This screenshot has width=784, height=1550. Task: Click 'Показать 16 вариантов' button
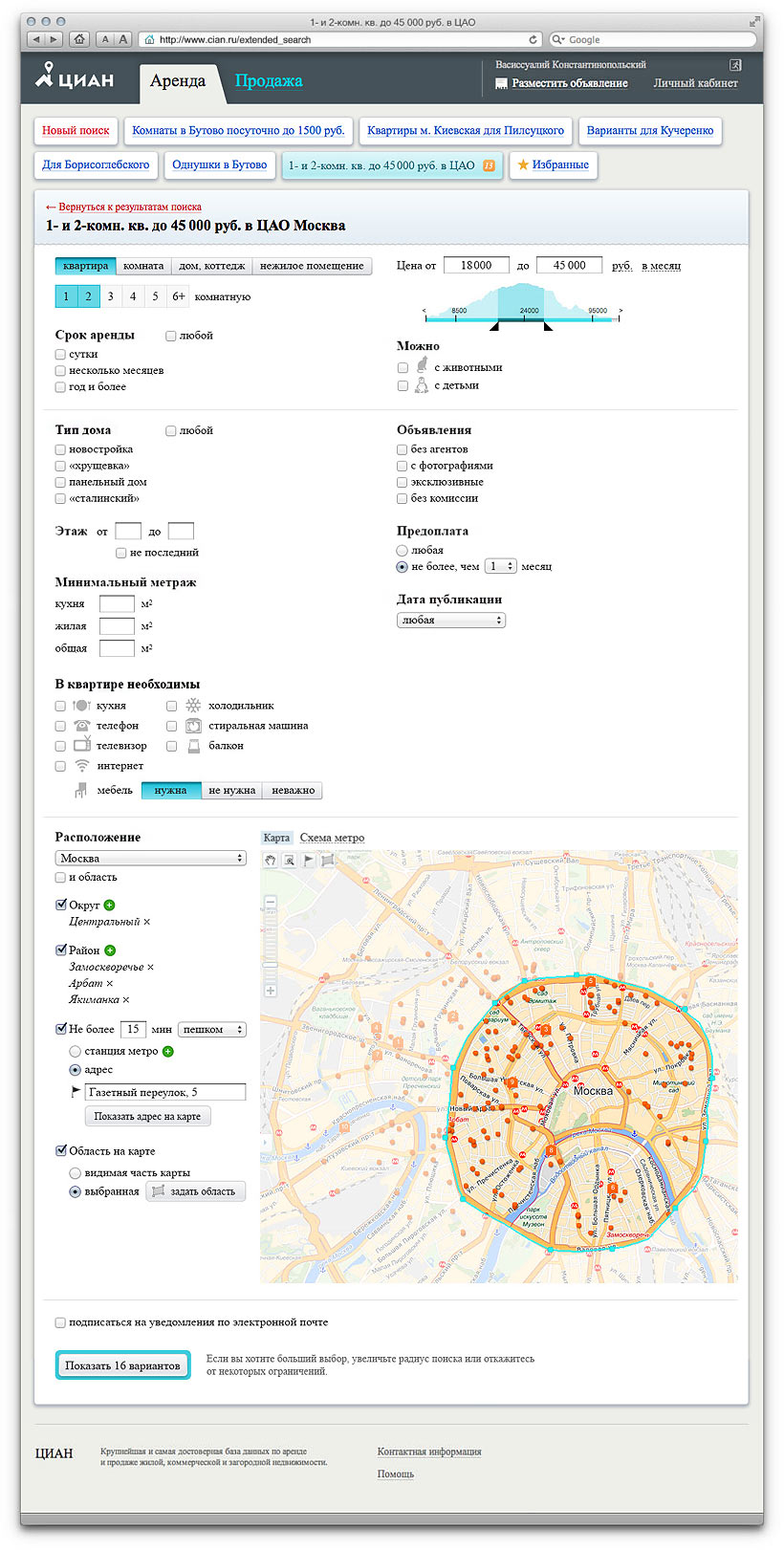[122, 1365]
